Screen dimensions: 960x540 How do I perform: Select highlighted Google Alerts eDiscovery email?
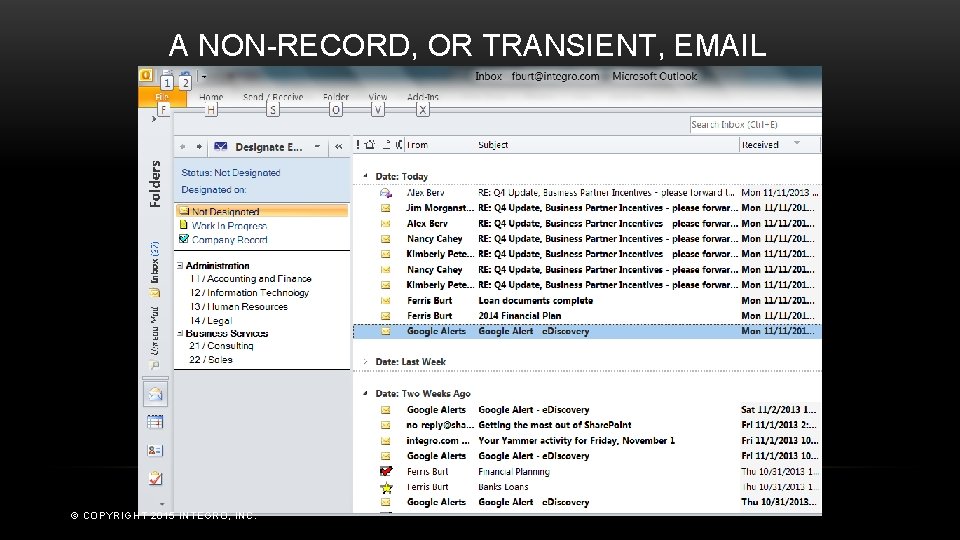(587, 331)
